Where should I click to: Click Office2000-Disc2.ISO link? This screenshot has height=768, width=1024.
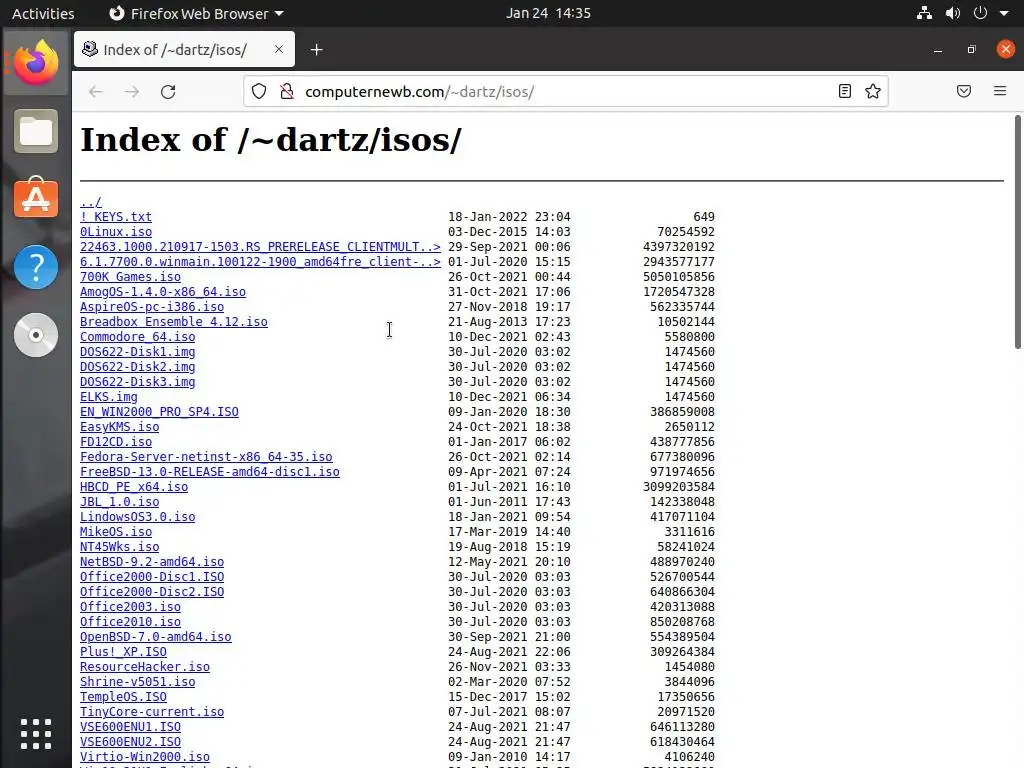click(152, 592)
